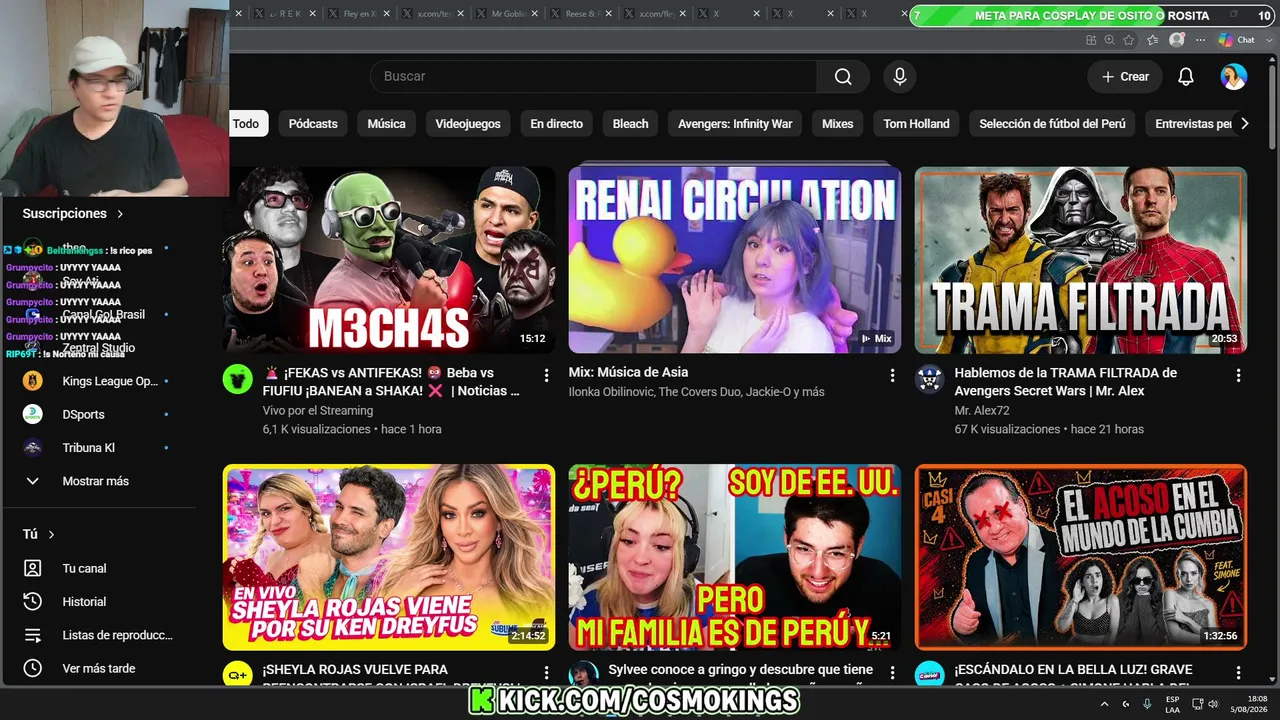Select the En directo filter chip
1280x720 pixels.
556,124
